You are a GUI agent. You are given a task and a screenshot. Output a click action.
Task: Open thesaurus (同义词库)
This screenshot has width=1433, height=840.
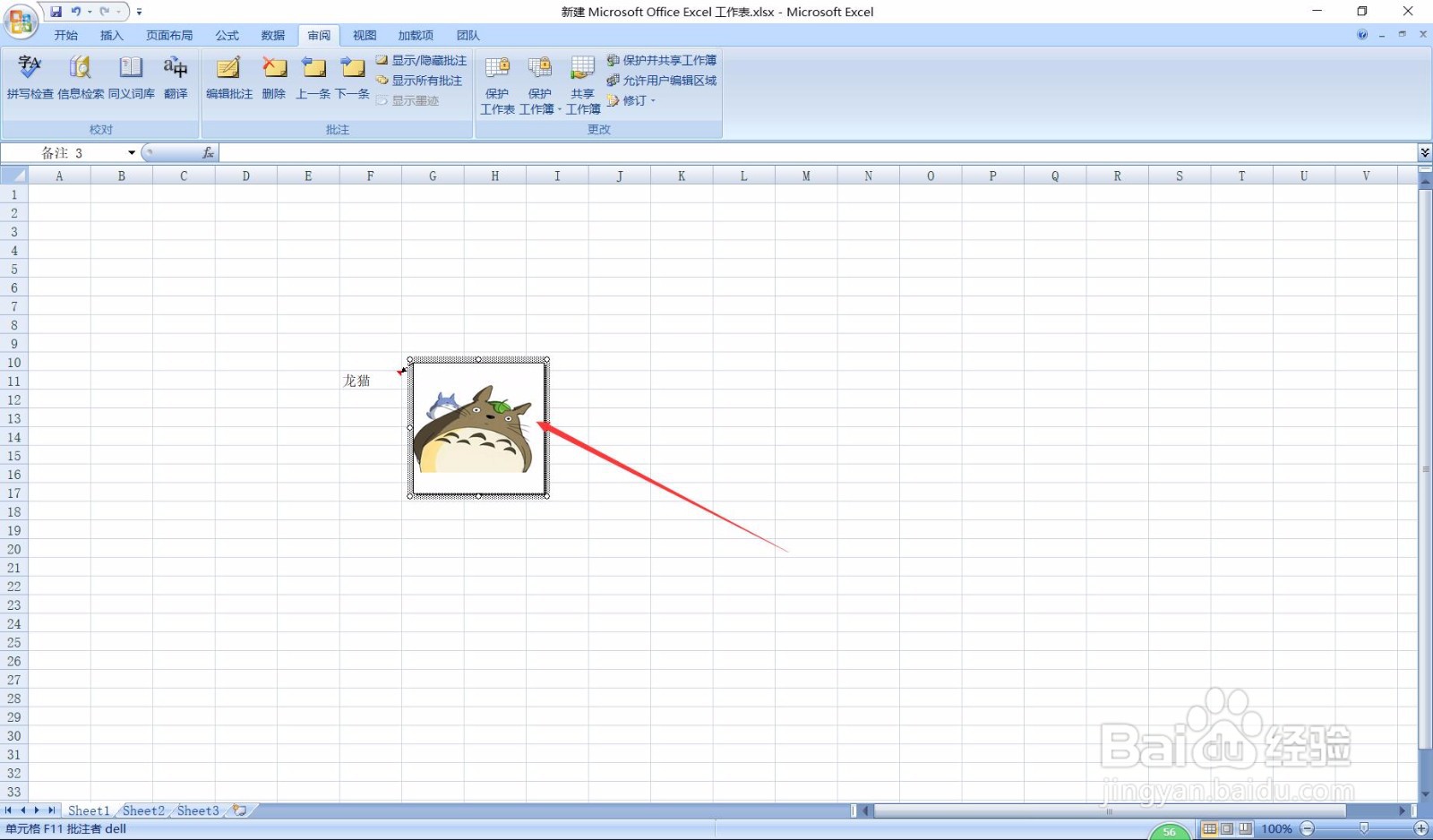point(132,77)
